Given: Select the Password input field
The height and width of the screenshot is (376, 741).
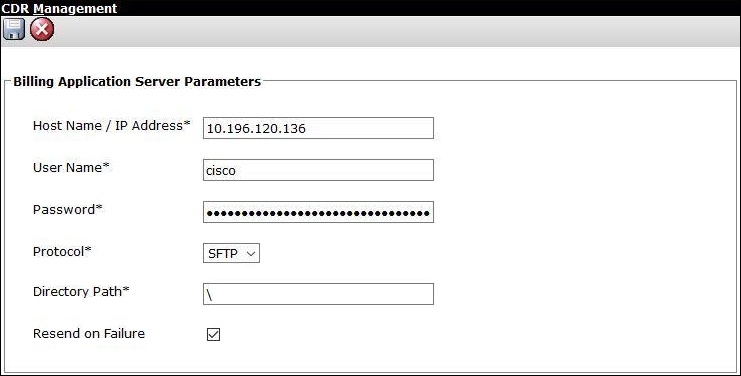Looking at the screenshot, I should 318,212.
